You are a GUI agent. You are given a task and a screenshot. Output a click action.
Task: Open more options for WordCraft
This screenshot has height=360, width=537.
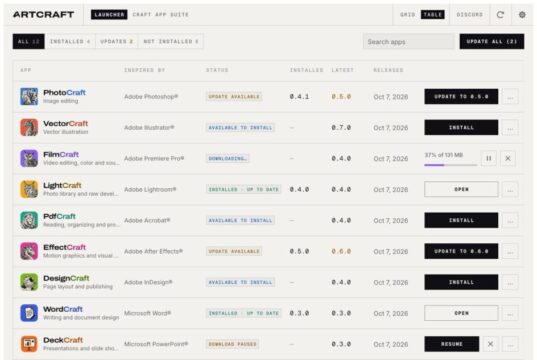510,313
